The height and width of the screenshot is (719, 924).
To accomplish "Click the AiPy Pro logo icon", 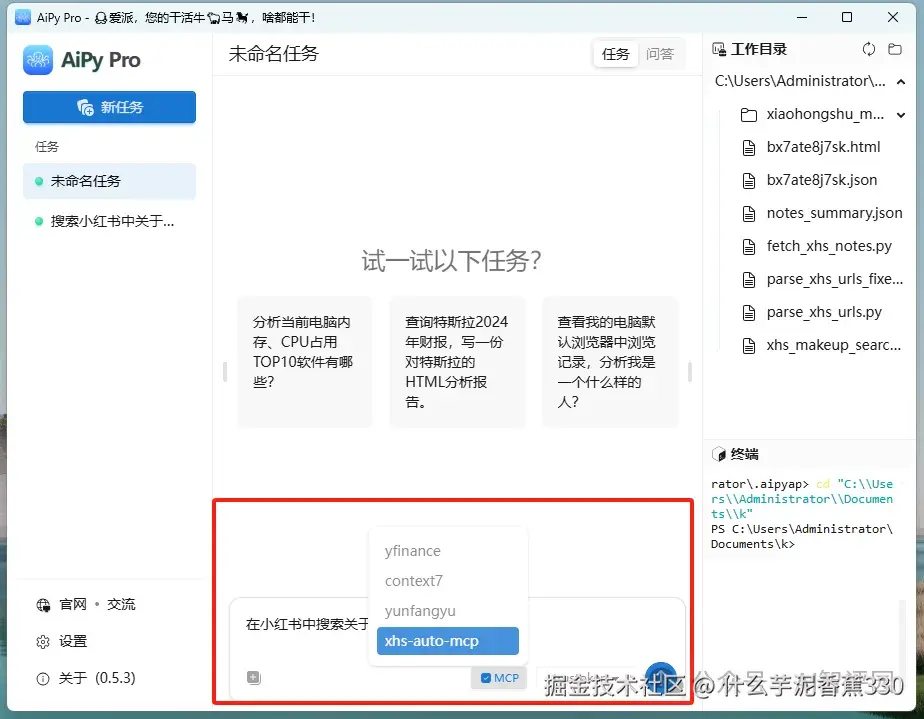I will coord(37,60).
